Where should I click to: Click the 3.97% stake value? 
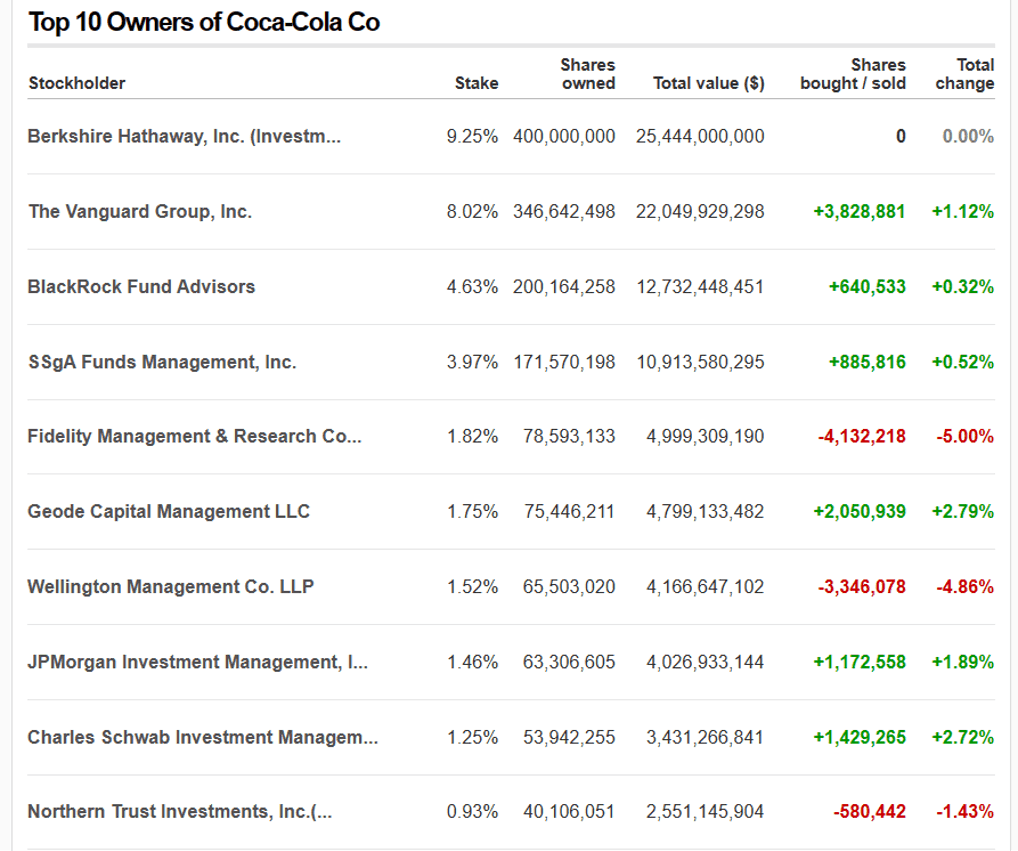(472, 362)
